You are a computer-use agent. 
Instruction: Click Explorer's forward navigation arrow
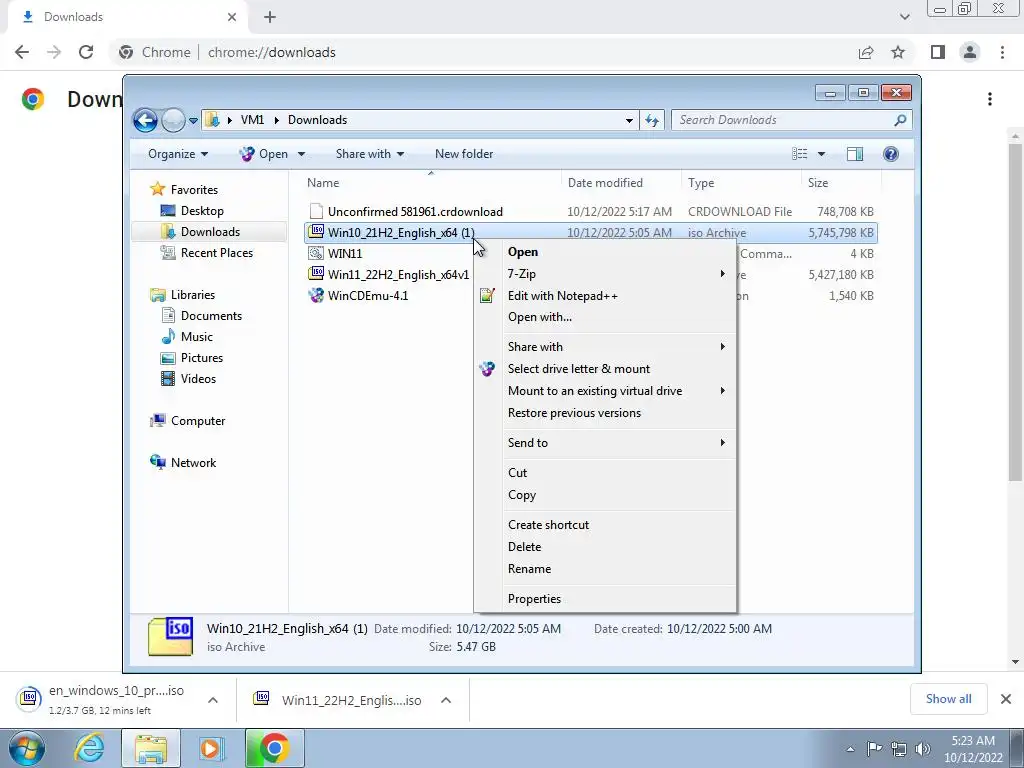[x=173, y=120]
